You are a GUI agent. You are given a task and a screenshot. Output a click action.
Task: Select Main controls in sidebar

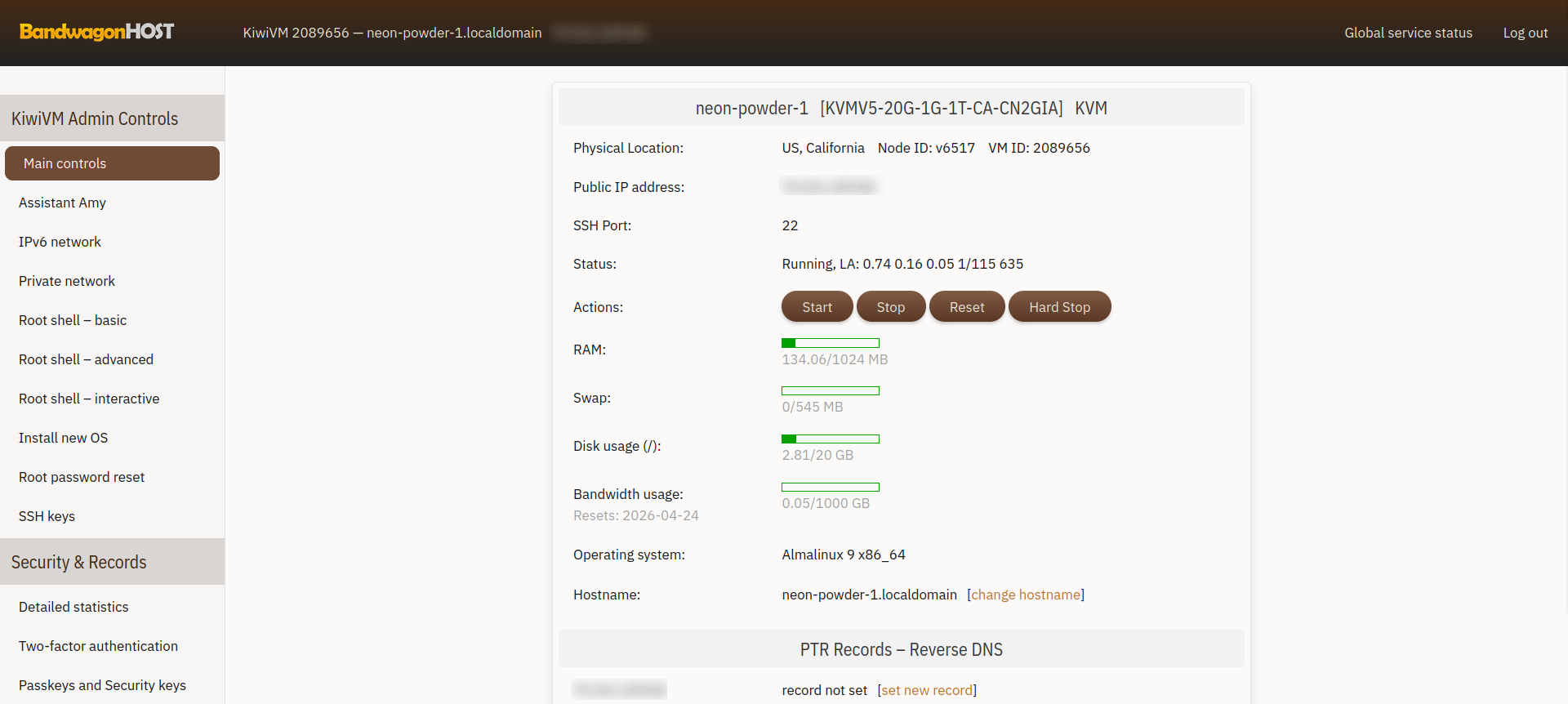[112, 163]
